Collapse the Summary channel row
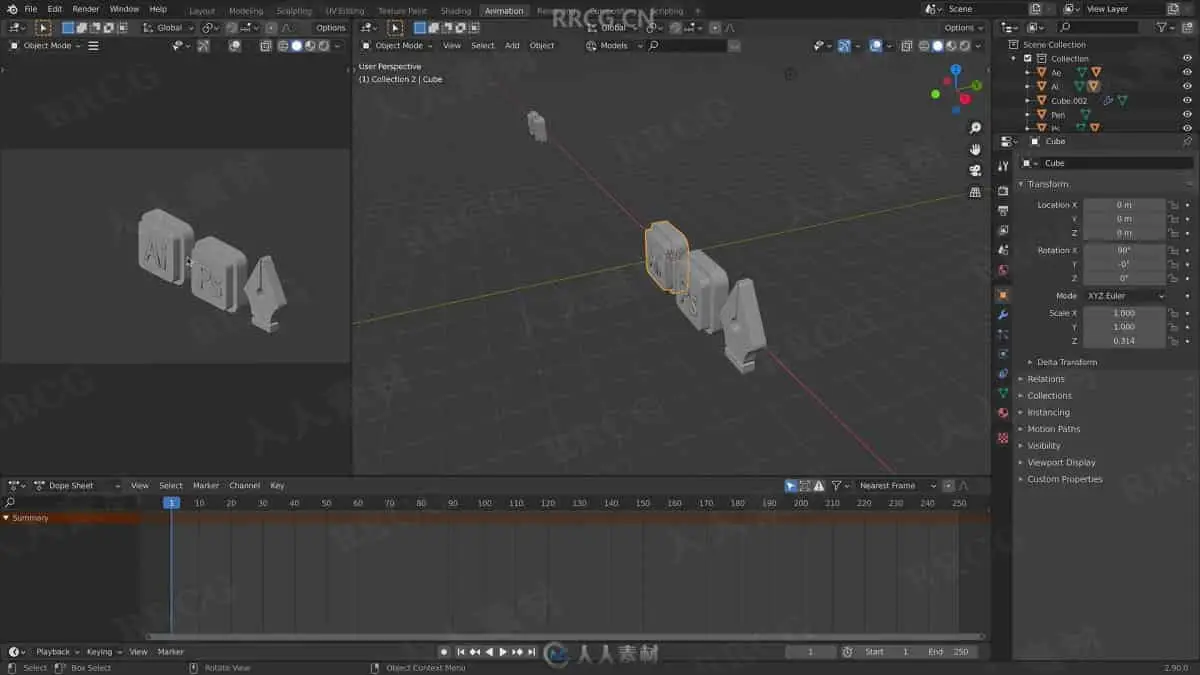The width and height of the screenshot is (1200, 675). 6,518
